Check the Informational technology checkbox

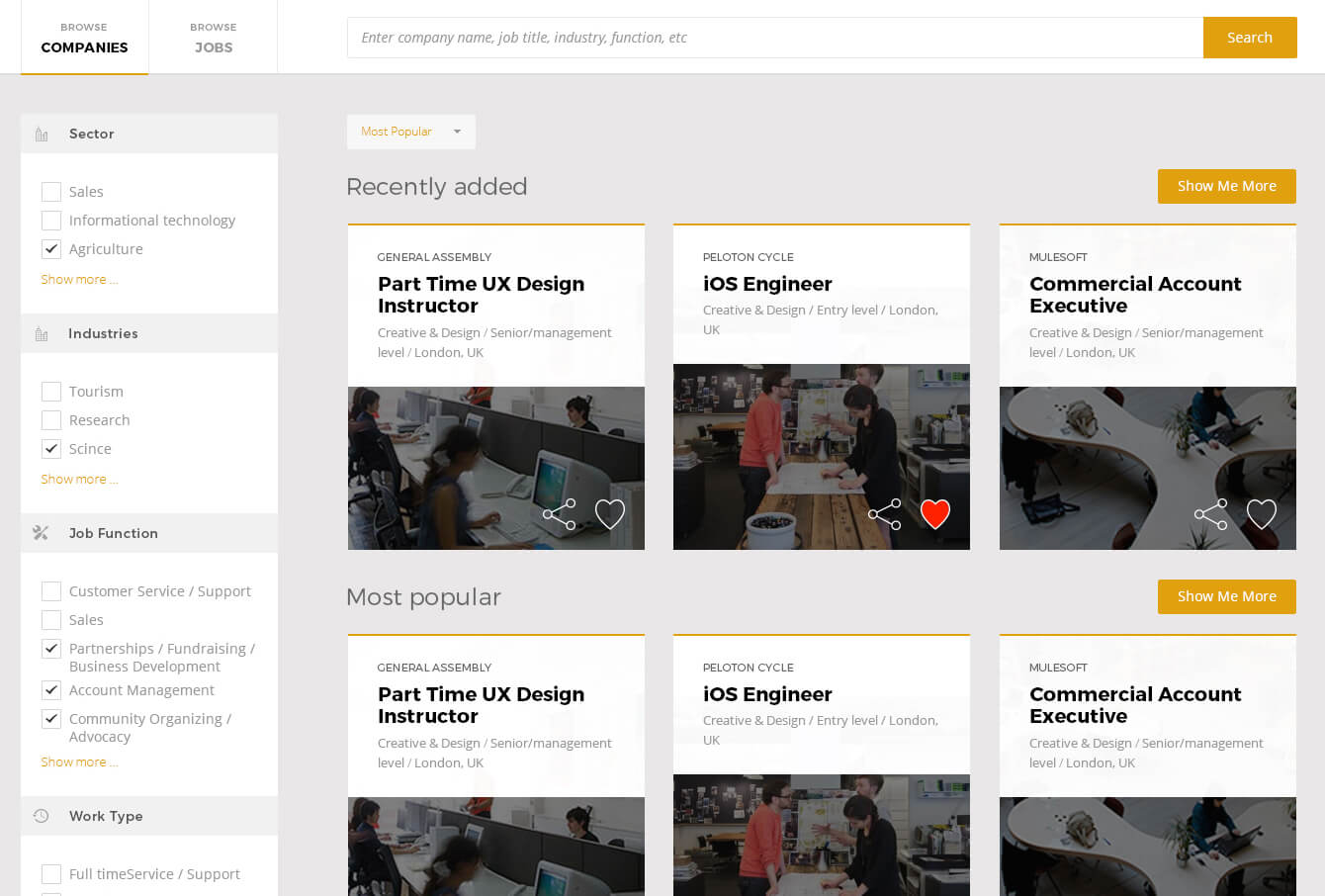(51, 221)
